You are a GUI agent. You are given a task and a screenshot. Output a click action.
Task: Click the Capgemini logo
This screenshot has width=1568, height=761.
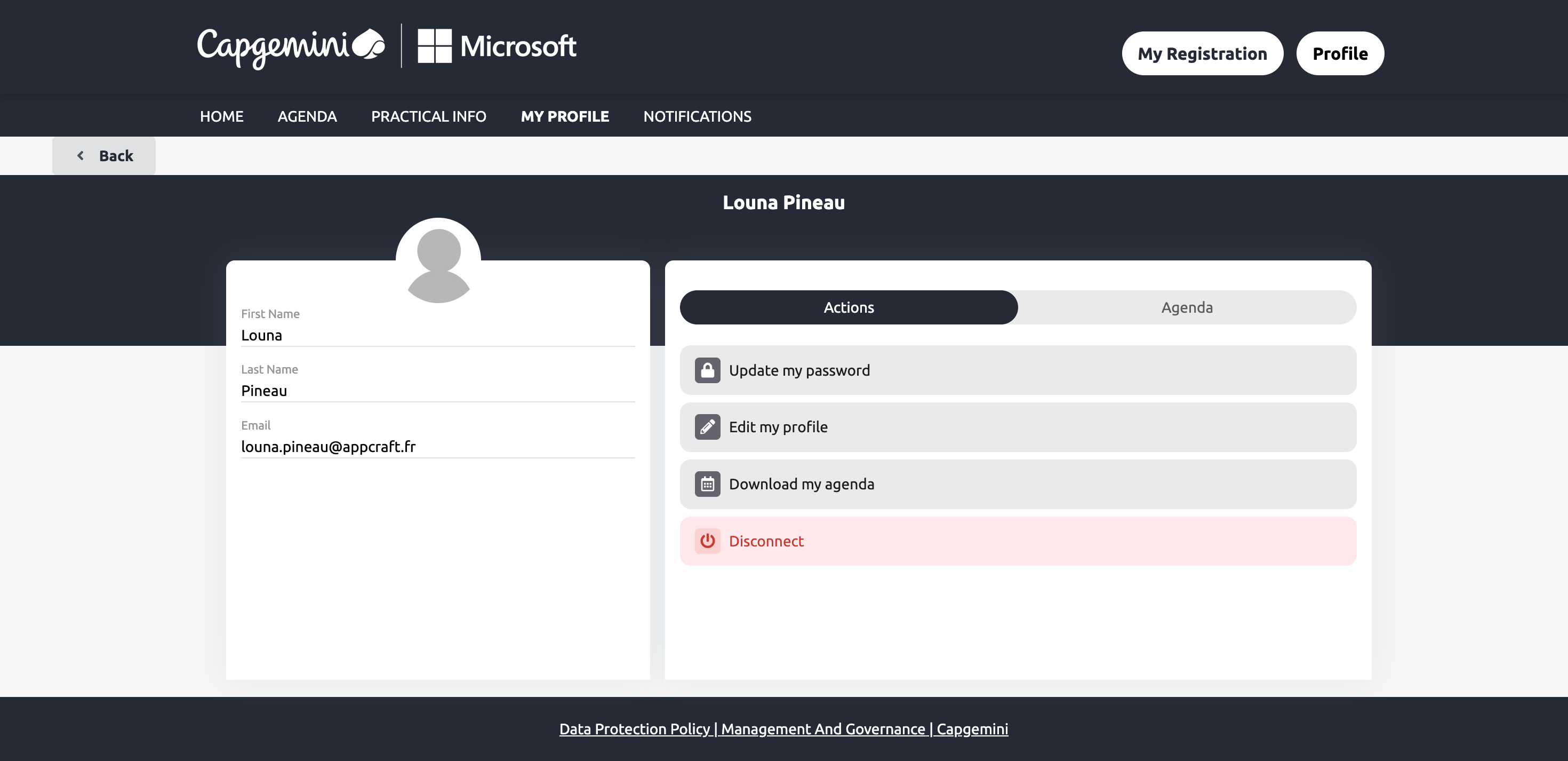290,47
